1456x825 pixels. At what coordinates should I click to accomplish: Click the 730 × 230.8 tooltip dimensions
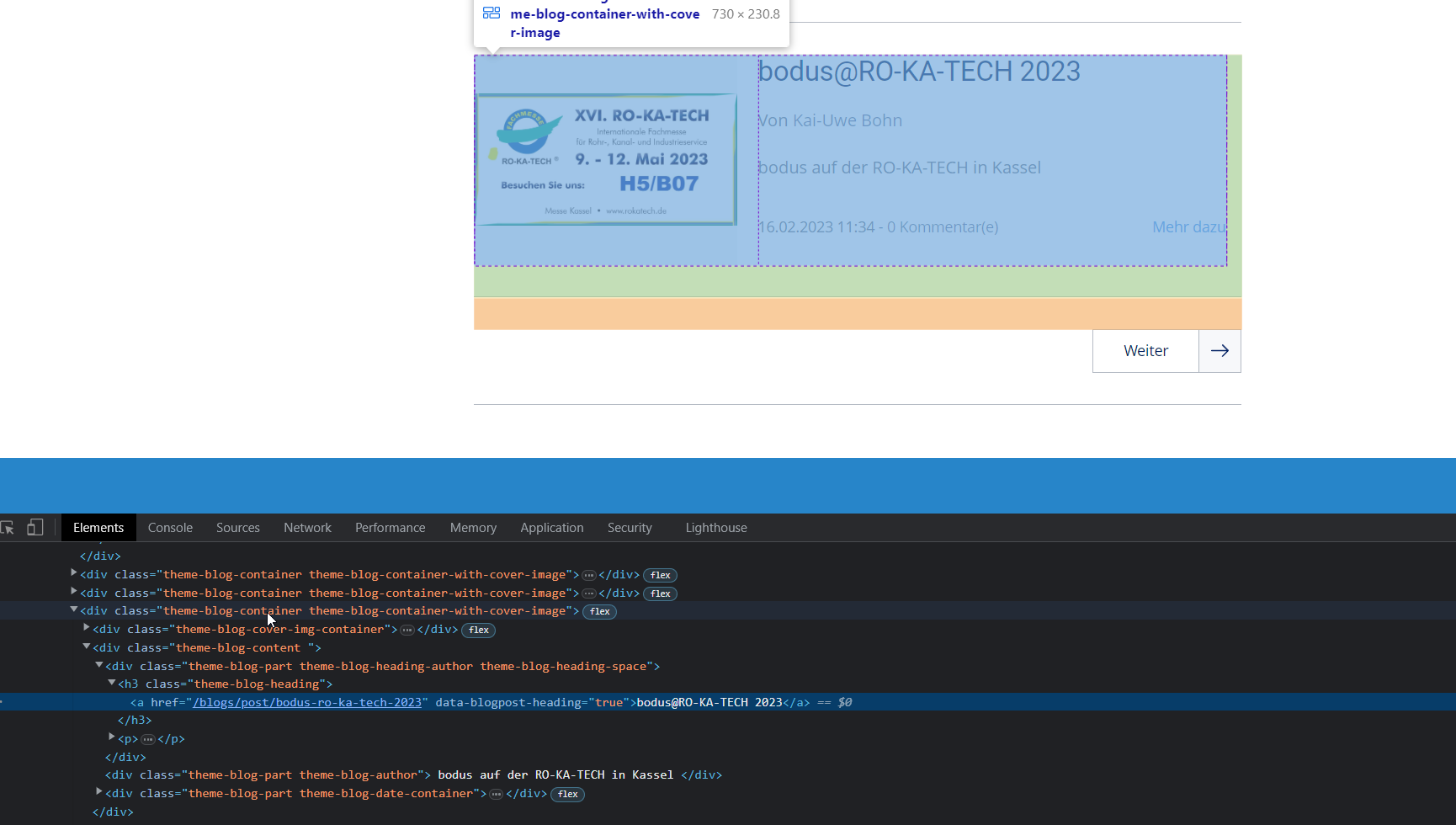point(746,14)
